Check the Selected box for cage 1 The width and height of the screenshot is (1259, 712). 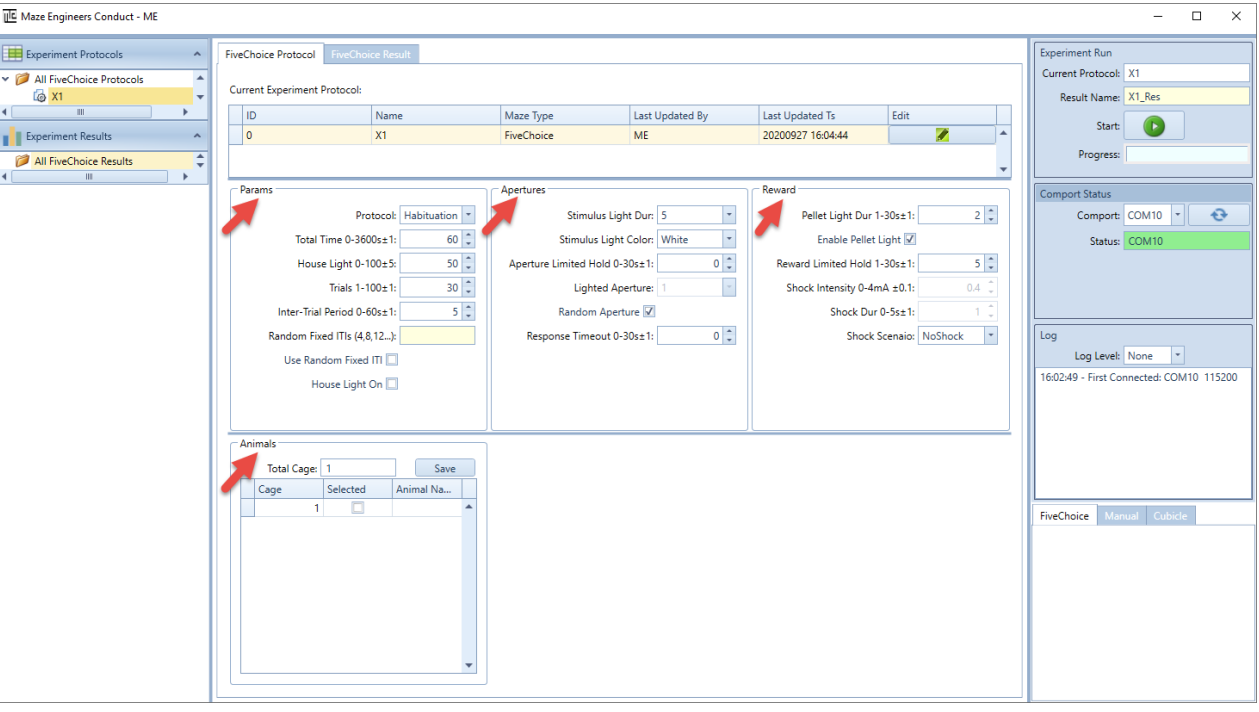358,508
